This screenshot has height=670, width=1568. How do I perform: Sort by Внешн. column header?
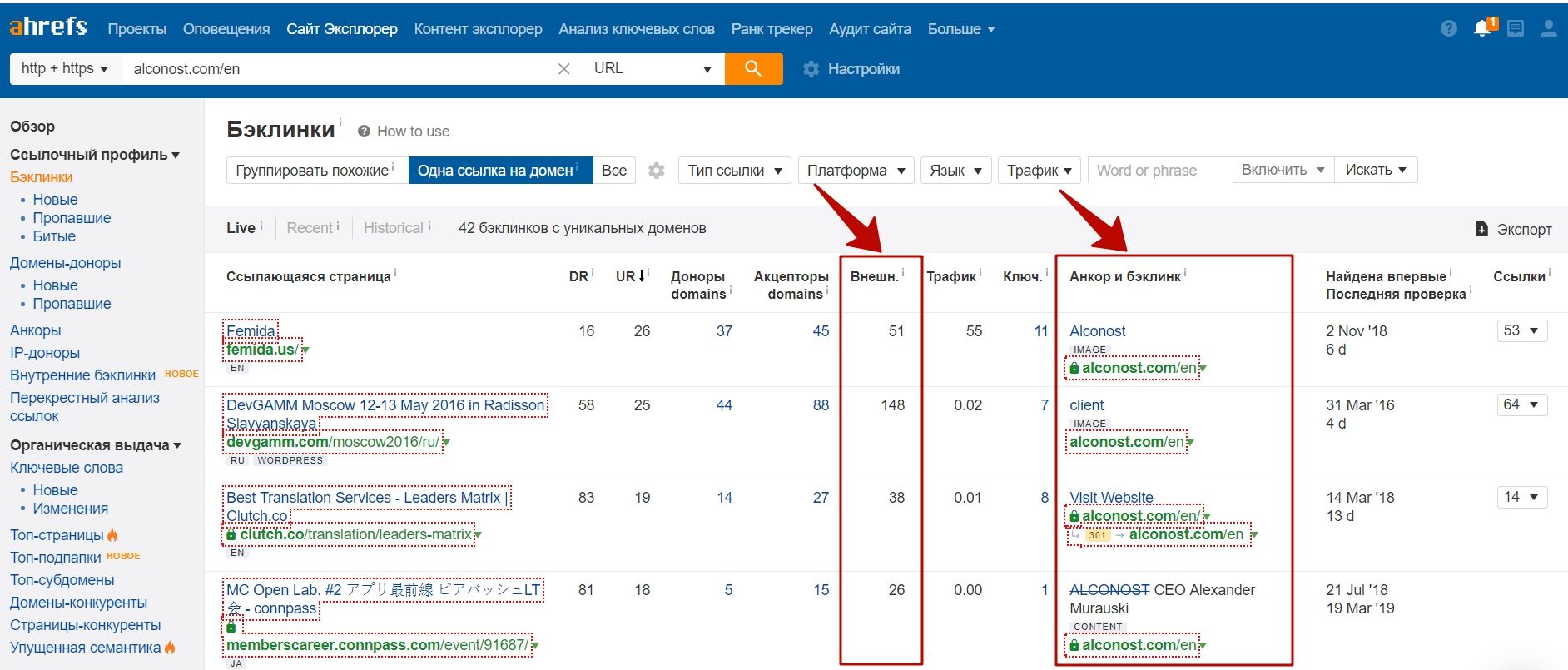(x=875, y=276)
